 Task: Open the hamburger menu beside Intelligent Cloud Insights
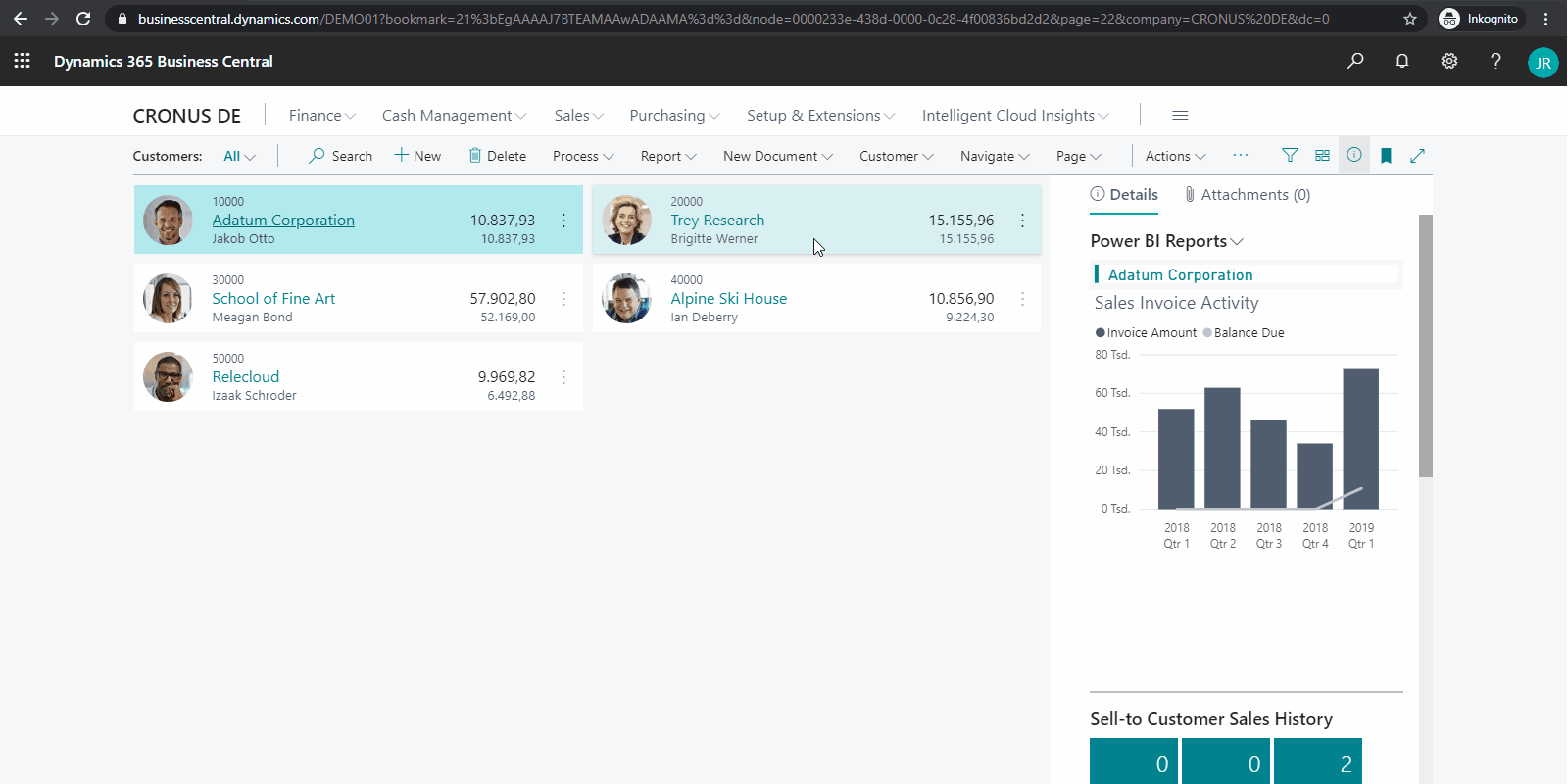(x=1180, y=116)
